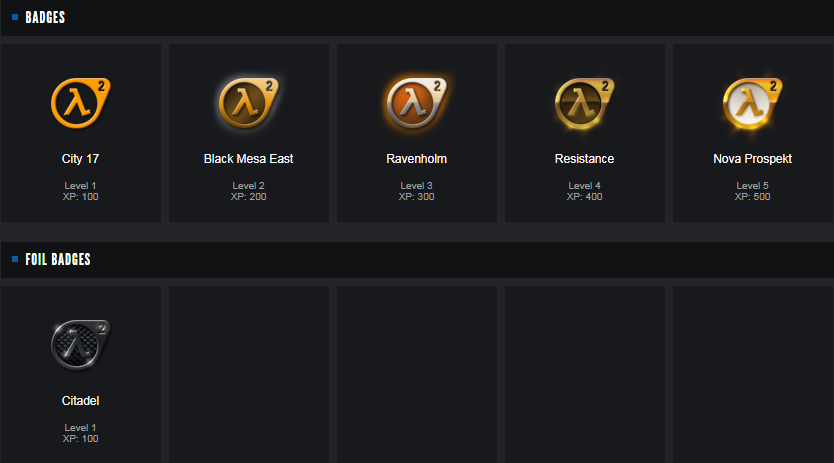Click Nova Prospekt's Level 5 text
This screenshot has width=834, height=463.
click(752, 186)
